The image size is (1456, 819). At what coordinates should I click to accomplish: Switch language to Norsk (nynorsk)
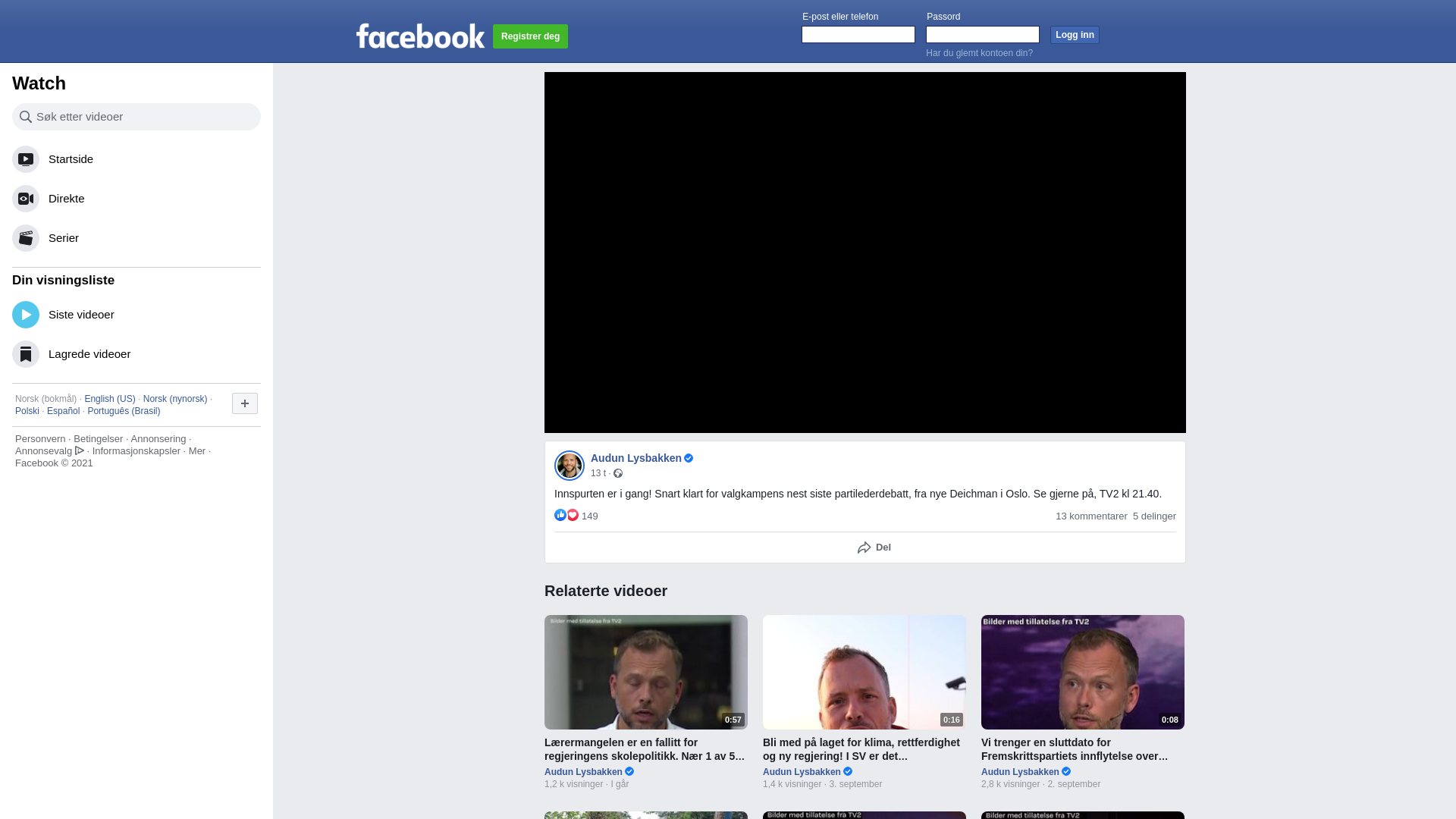click(x=175, y=399)
